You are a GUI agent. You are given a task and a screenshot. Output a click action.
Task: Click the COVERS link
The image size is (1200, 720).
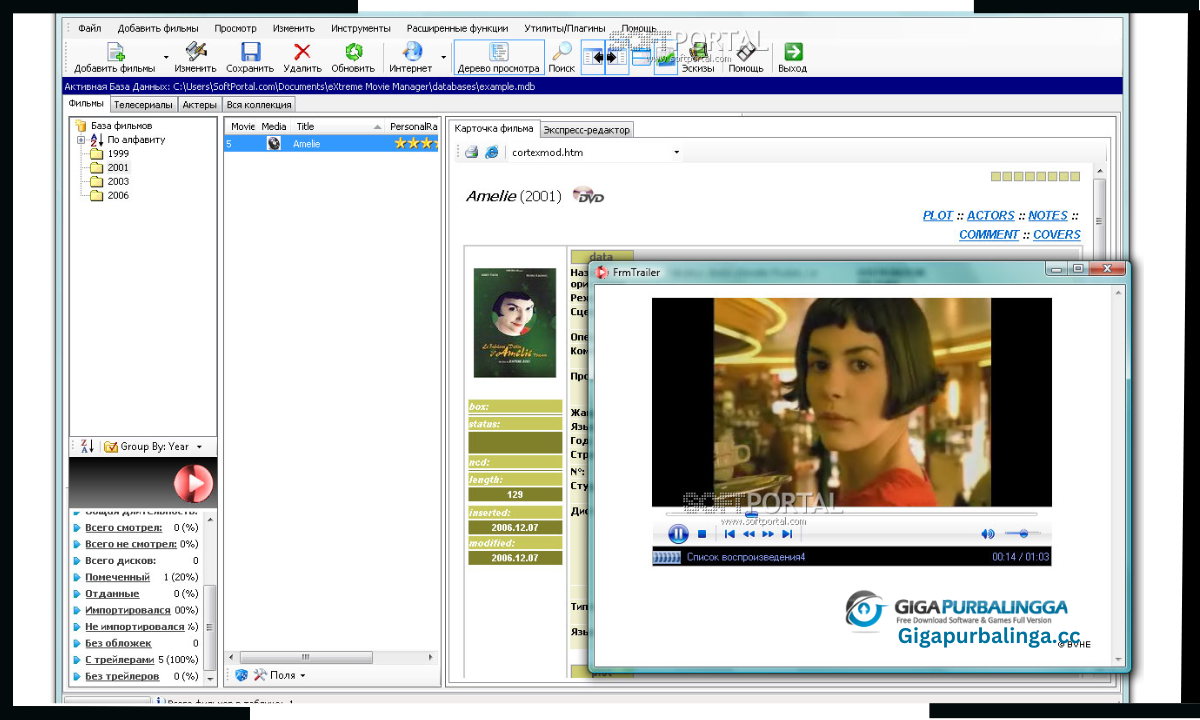click(1057, 234)
